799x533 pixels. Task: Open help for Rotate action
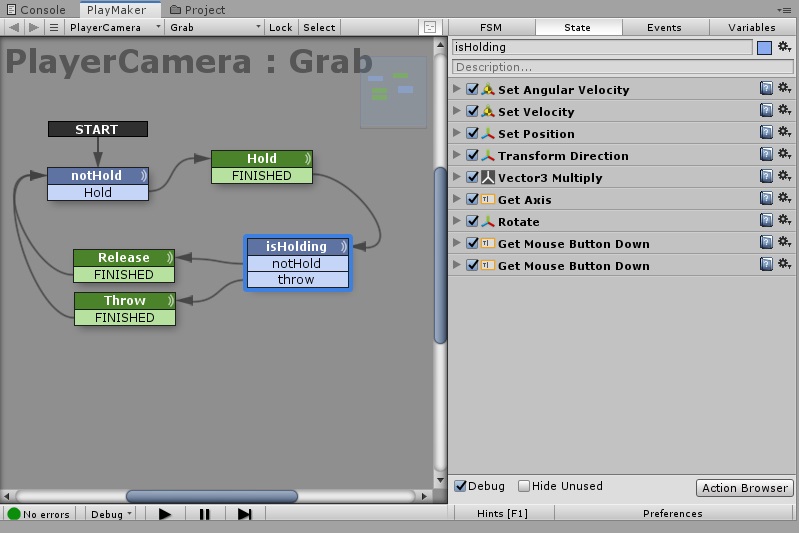tap(766, 220)
